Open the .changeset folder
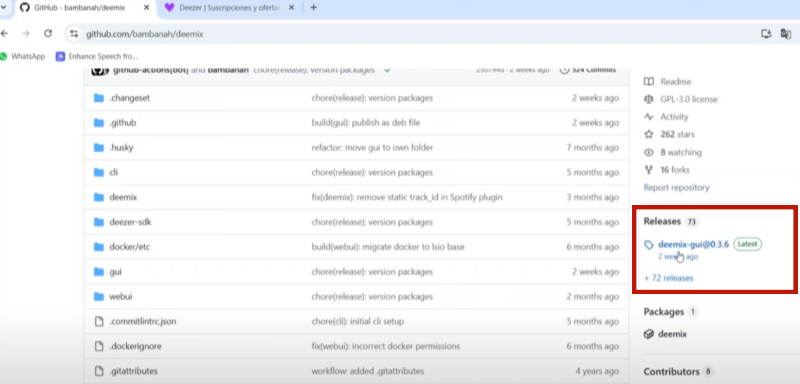Viewport: 800px width, 384px height. 130,98
